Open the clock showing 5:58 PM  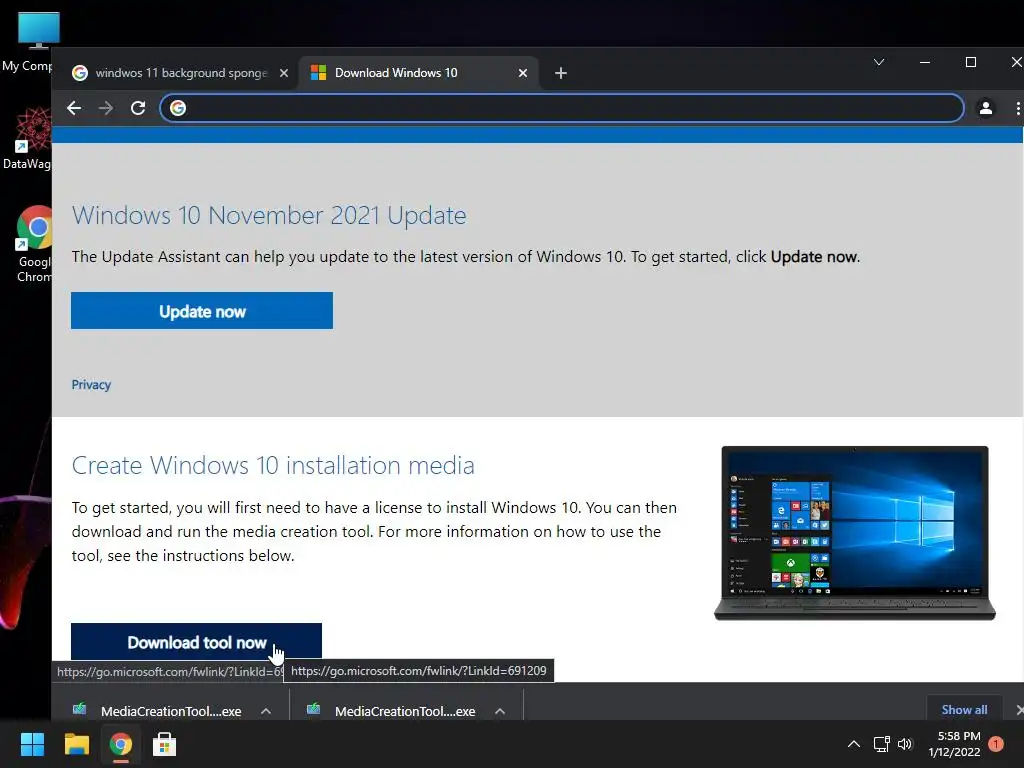pos(955,744)
